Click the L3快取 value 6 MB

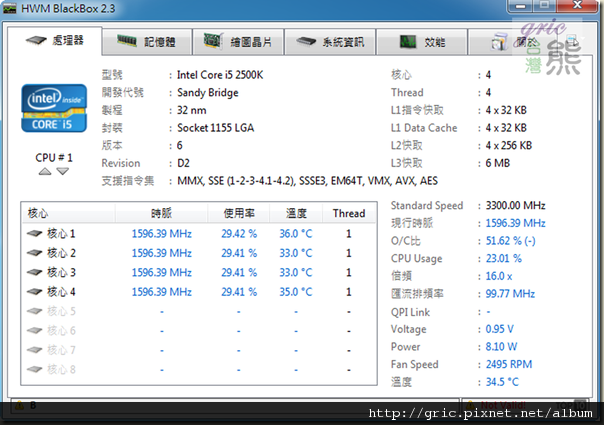tap(498, 163)
